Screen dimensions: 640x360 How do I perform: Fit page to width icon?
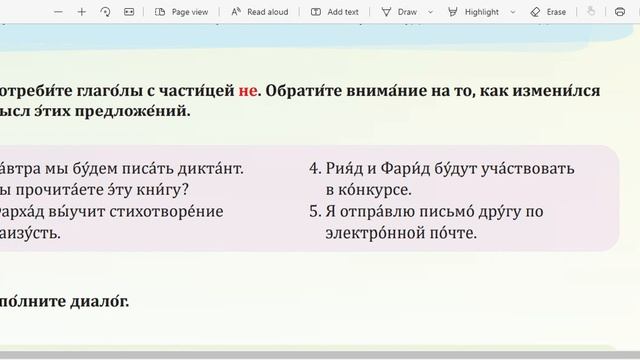pos(129,12)
